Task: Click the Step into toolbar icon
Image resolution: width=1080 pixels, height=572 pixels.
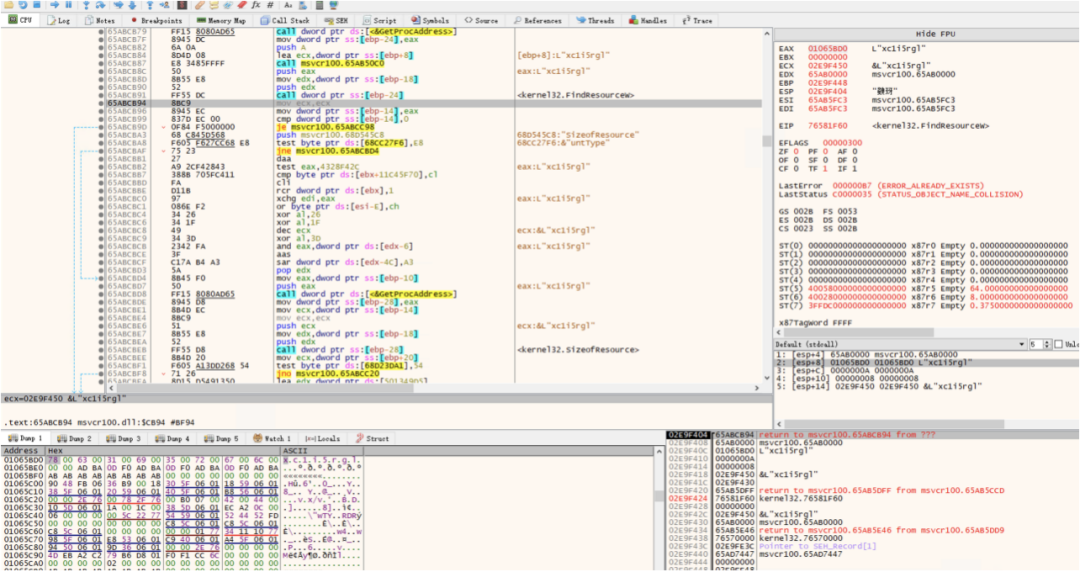Action: [85, 5]
